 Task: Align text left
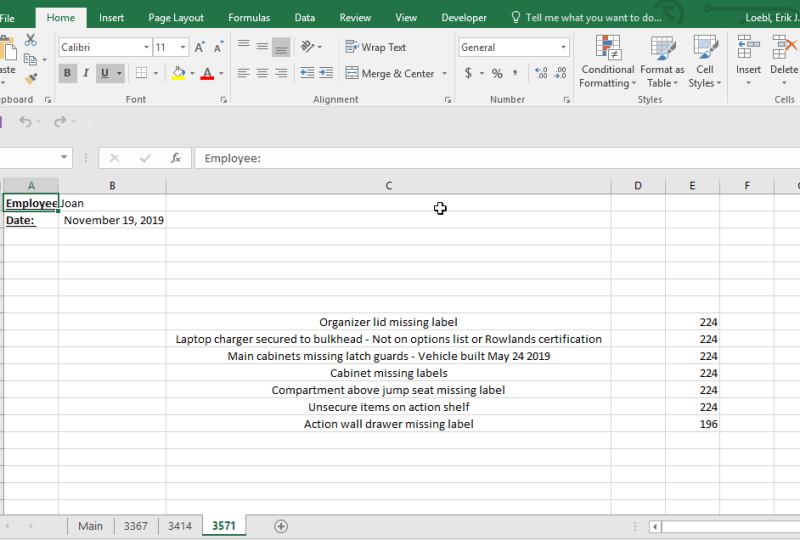click(x=244, y=73)
